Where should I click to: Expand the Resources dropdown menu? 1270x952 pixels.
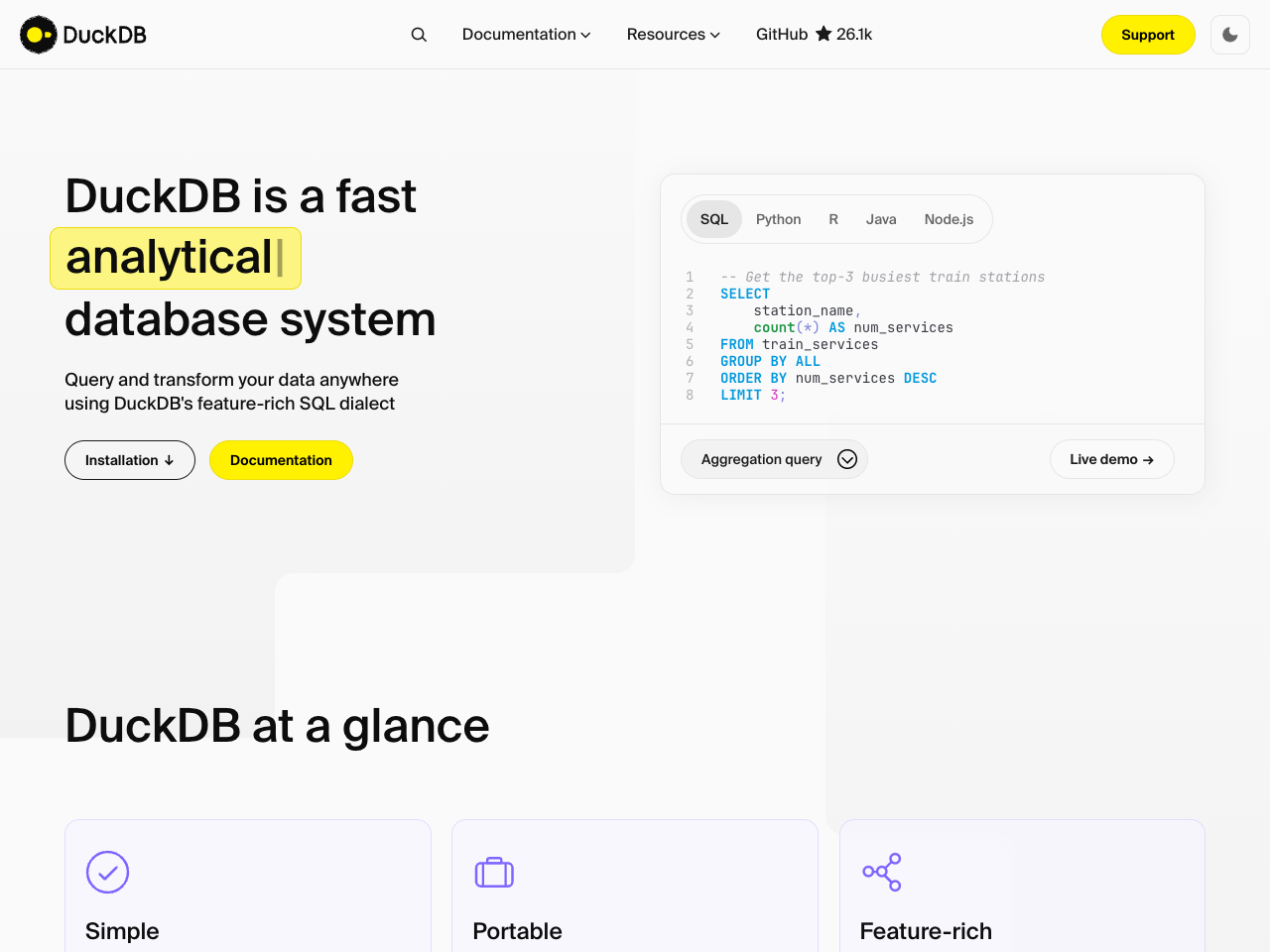point(673,35)
